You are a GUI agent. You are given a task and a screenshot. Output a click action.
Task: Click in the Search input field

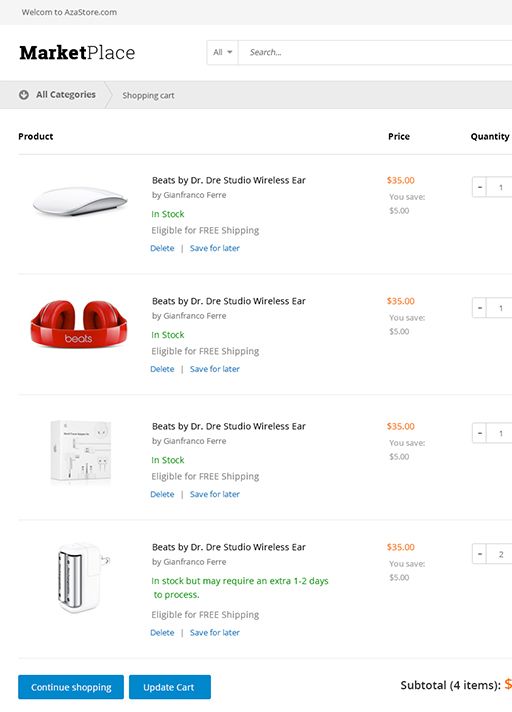tap(375, 52)
